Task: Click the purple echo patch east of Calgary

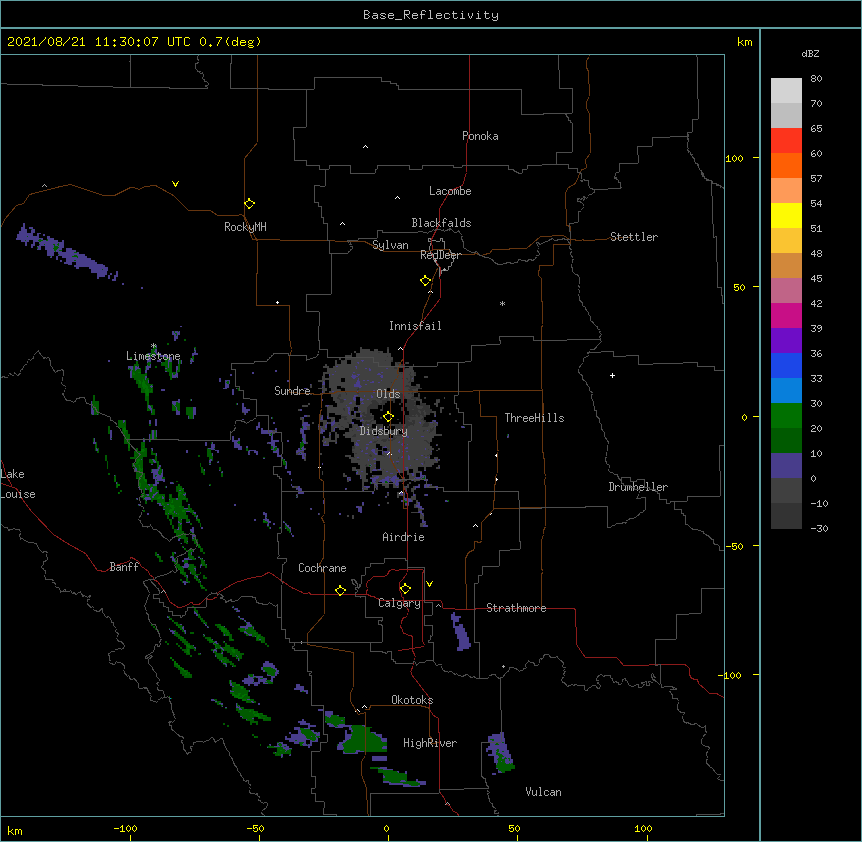Action: click(x=461, y=632)
